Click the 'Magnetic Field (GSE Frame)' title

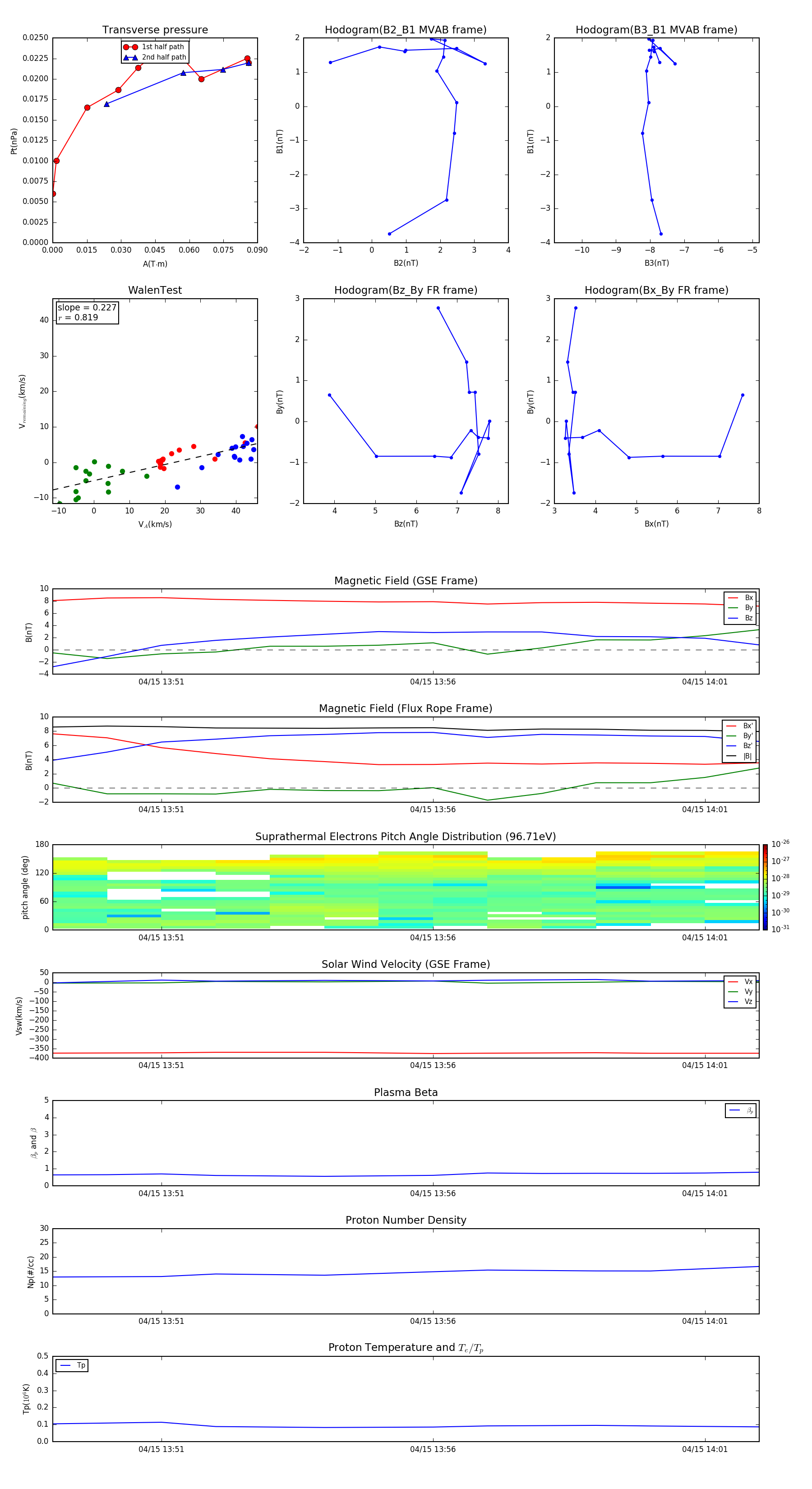pyautogui.click(x=406, y=581)
